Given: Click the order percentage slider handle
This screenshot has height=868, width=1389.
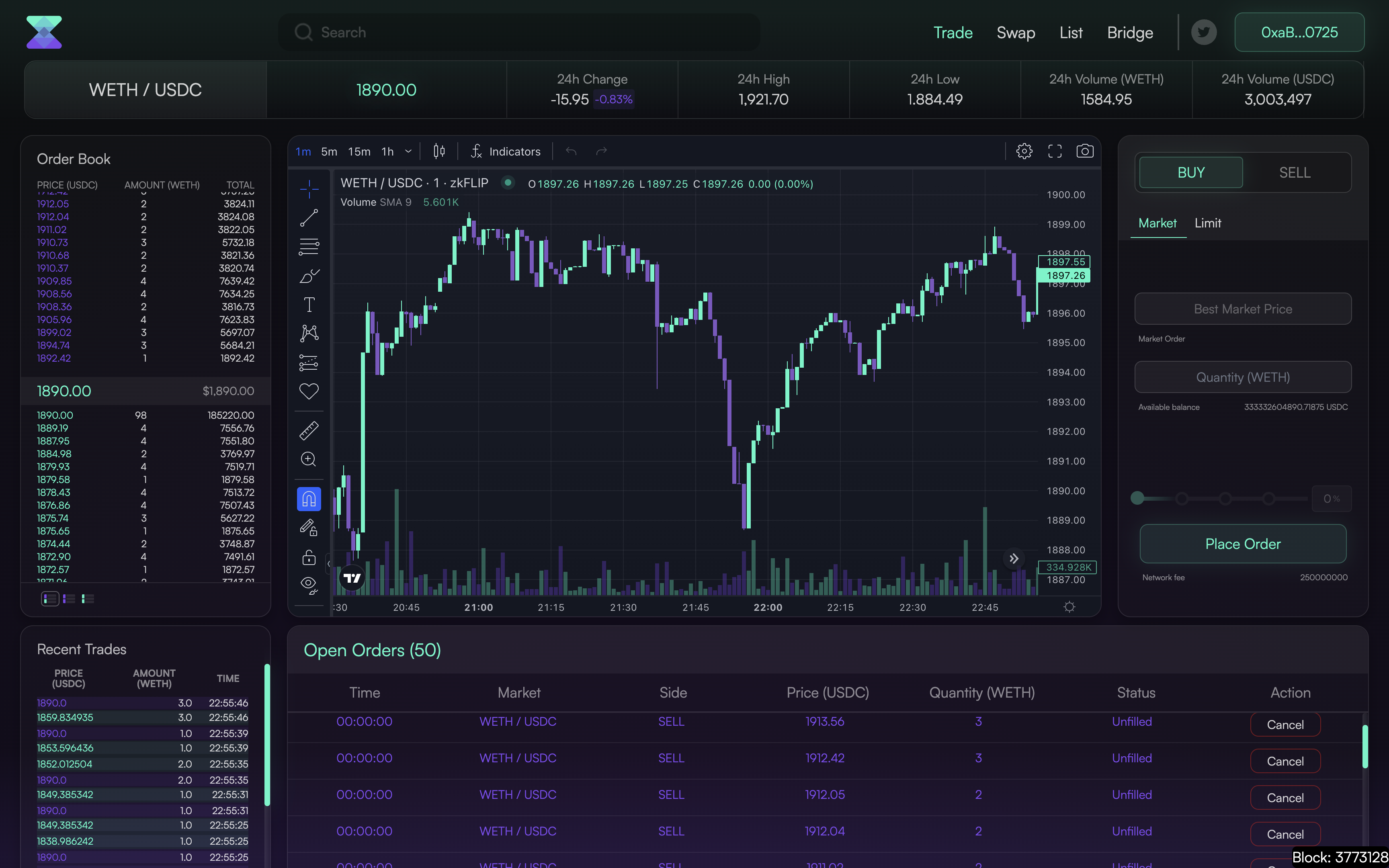Looking at the screenshot, I should pyautogui.click(x=1137, y=498).
